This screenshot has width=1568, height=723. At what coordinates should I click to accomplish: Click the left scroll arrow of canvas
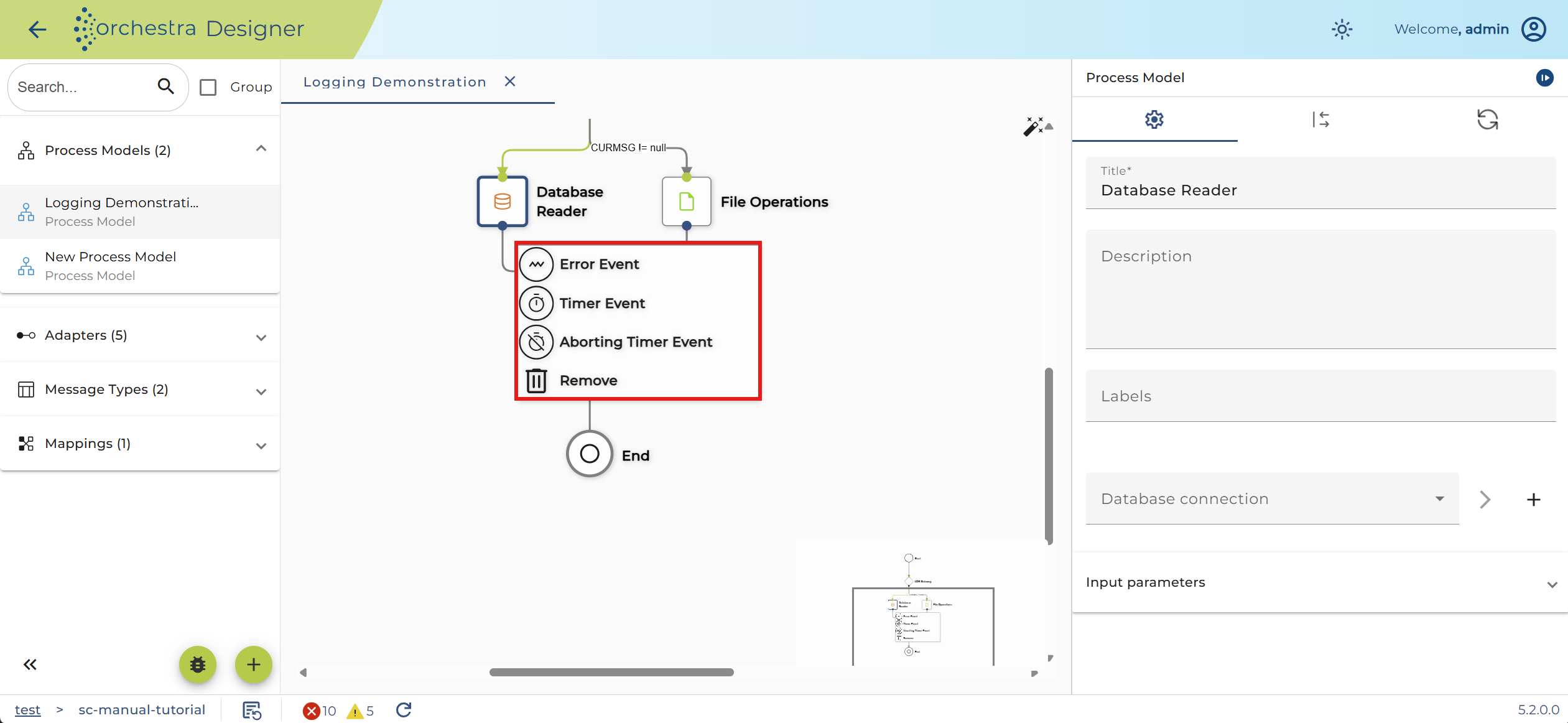(304, 673)
